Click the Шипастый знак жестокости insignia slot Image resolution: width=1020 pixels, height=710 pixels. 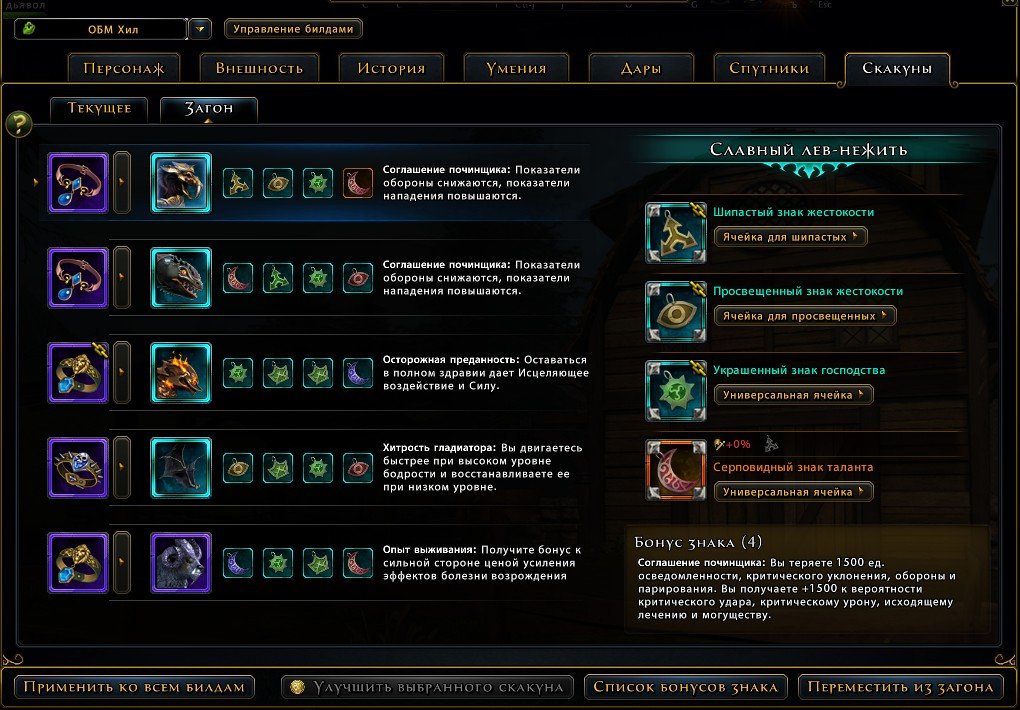pos(675,233)
